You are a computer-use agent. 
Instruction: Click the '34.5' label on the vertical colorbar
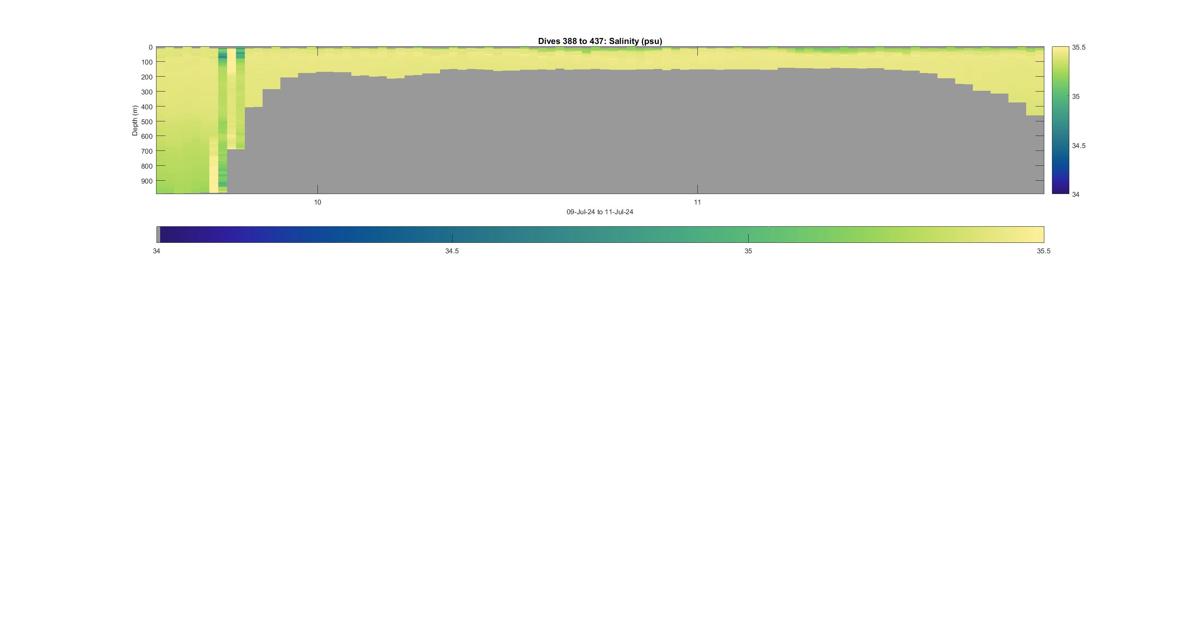point(1079,145)
